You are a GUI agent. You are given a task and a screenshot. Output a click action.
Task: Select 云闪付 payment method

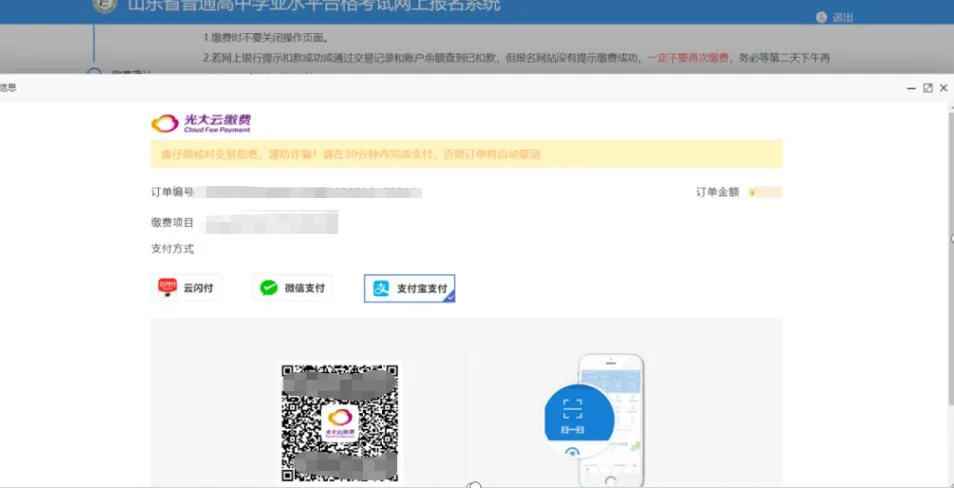pos(186,288)
